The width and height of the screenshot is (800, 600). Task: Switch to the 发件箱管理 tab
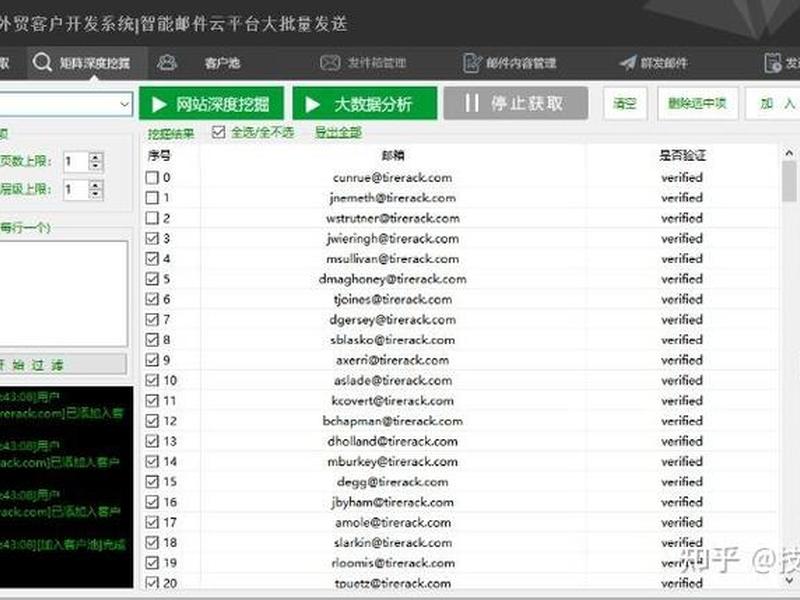click(377, 63)
